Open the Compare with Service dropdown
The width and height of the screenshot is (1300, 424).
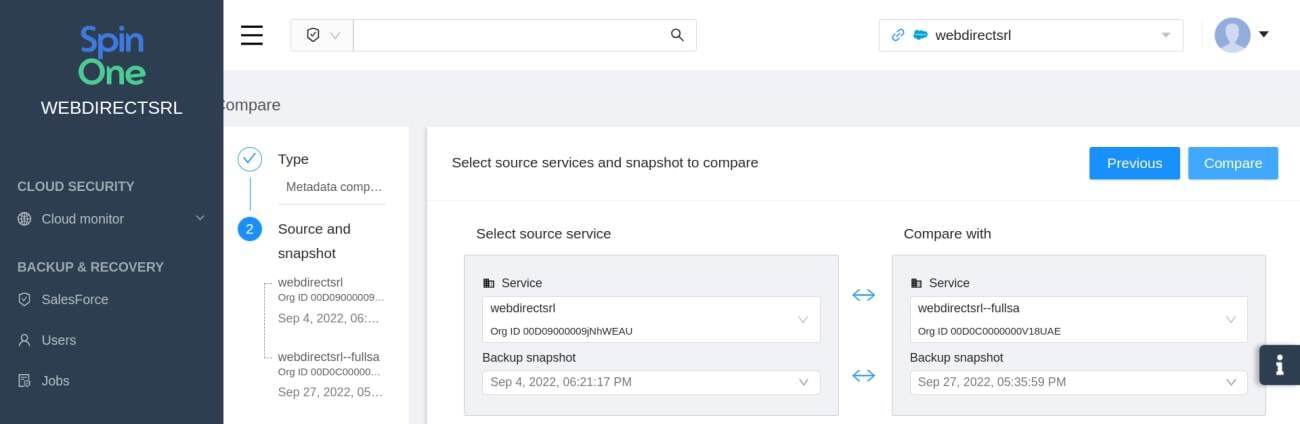click(1079, 320)
